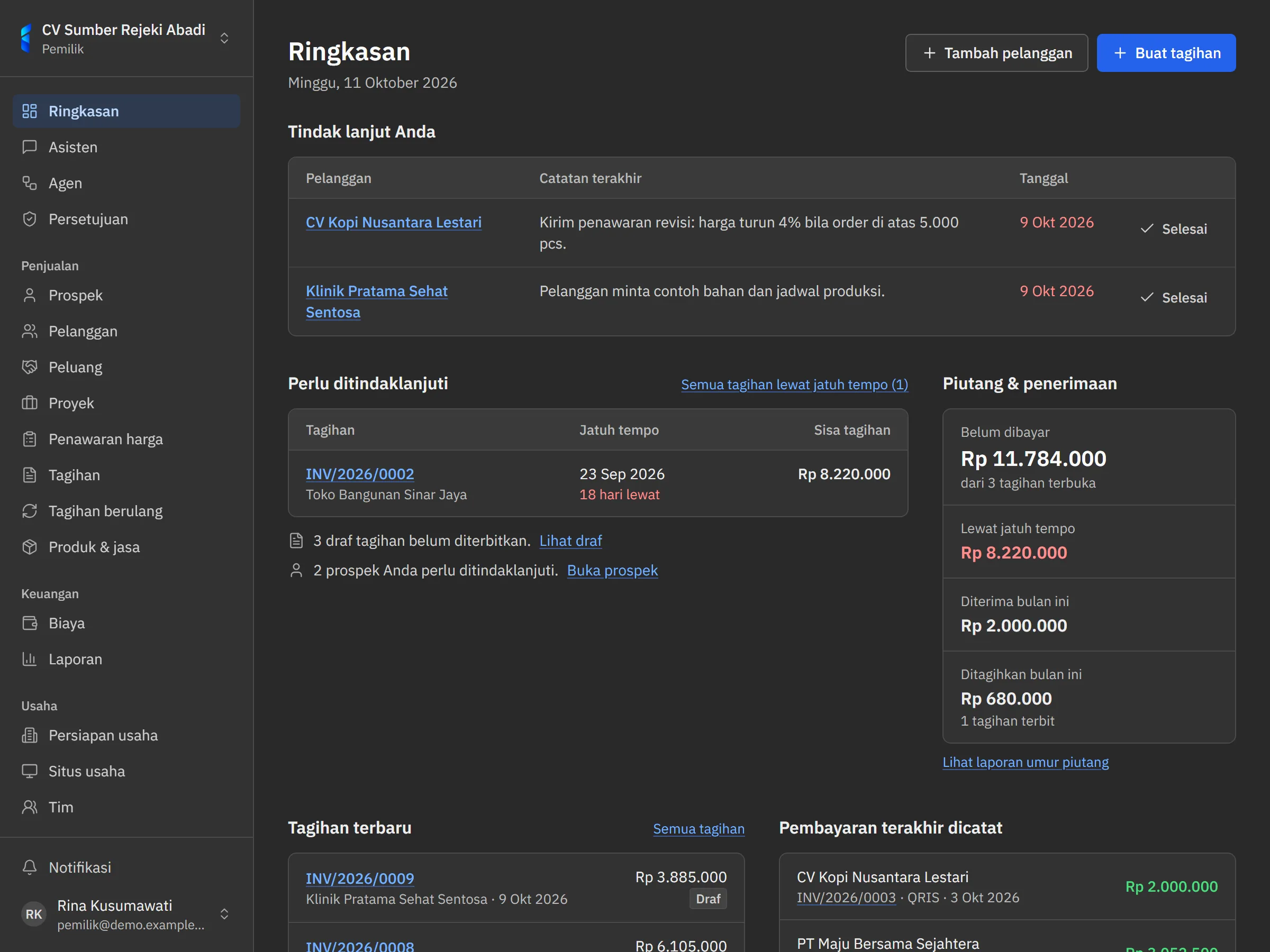
Task: Click the Lihat draf link
Action: [x=570, y=541]
